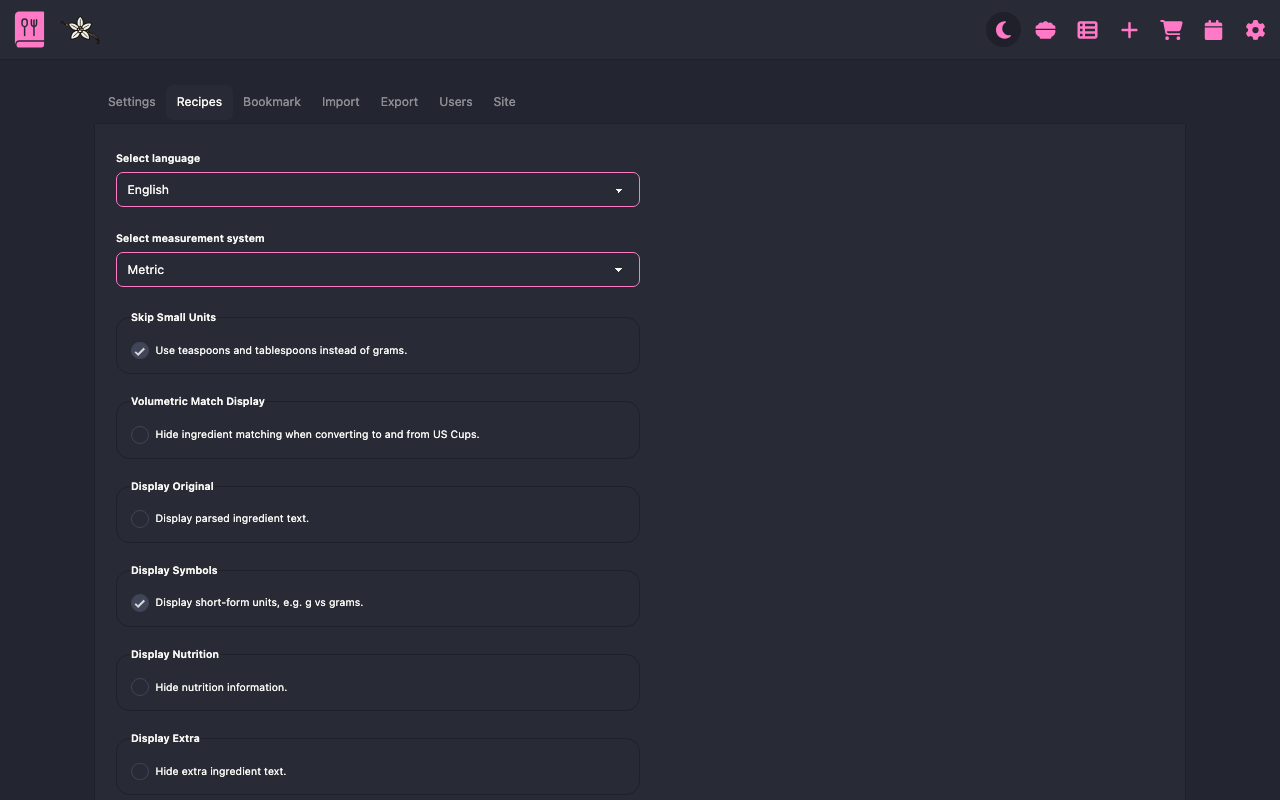
Task: Click the Volumetric Match Display heading
Action: pos(198,401)
